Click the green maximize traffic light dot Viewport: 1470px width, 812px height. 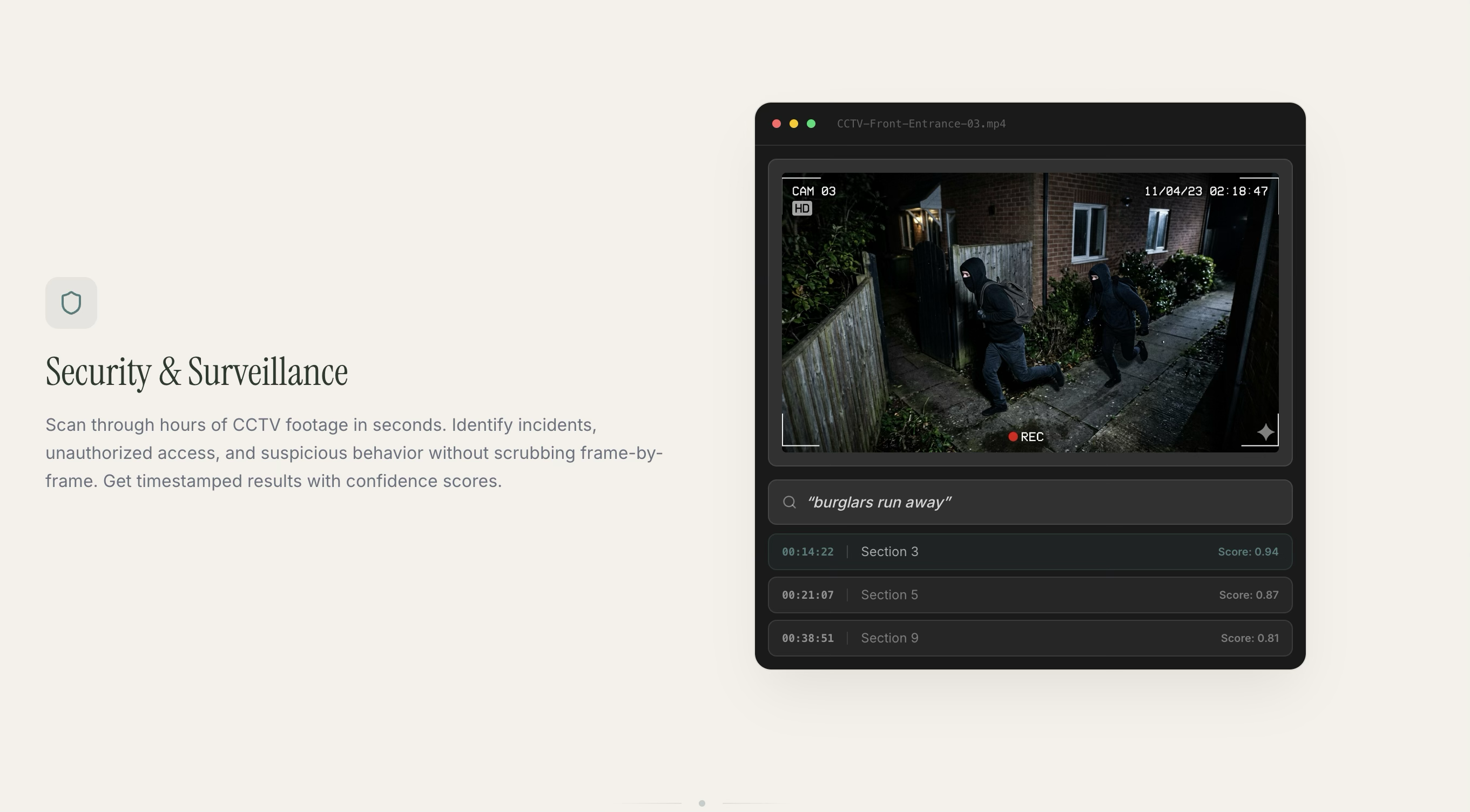coord(811,123)
